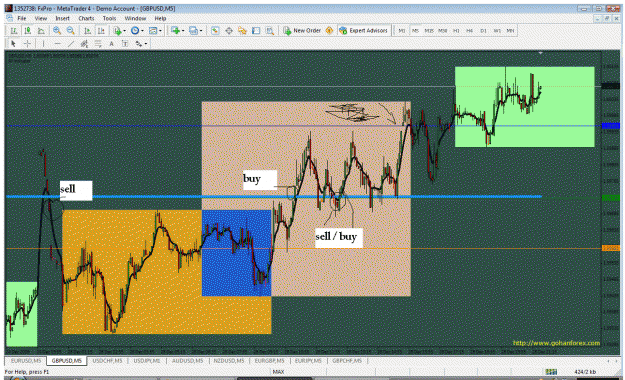Zoom in on the chart
Viewport: 625px width, 380px height.
pyautogui.click(x=57, y=31)
